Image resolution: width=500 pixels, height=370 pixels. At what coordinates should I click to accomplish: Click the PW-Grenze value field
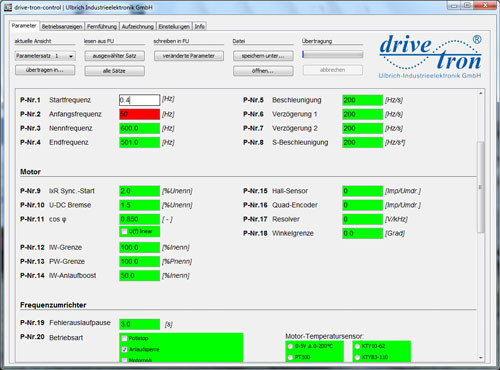click(x=139, y=261)
